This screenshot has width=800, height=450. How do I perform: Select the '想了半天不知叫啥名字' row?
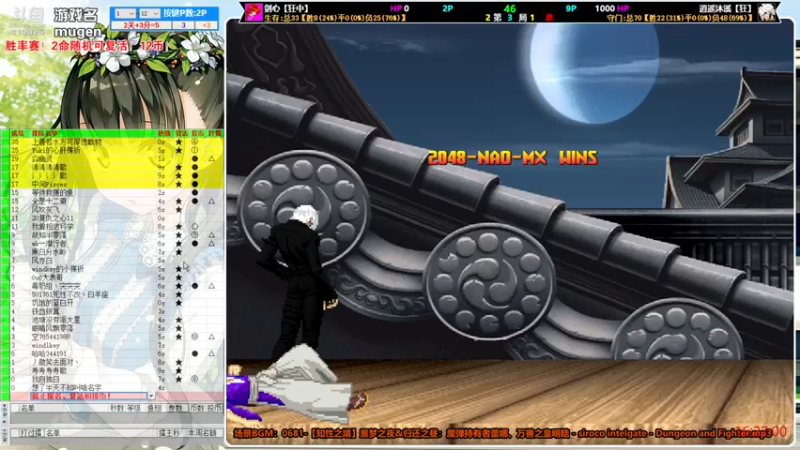click(116, 388)
